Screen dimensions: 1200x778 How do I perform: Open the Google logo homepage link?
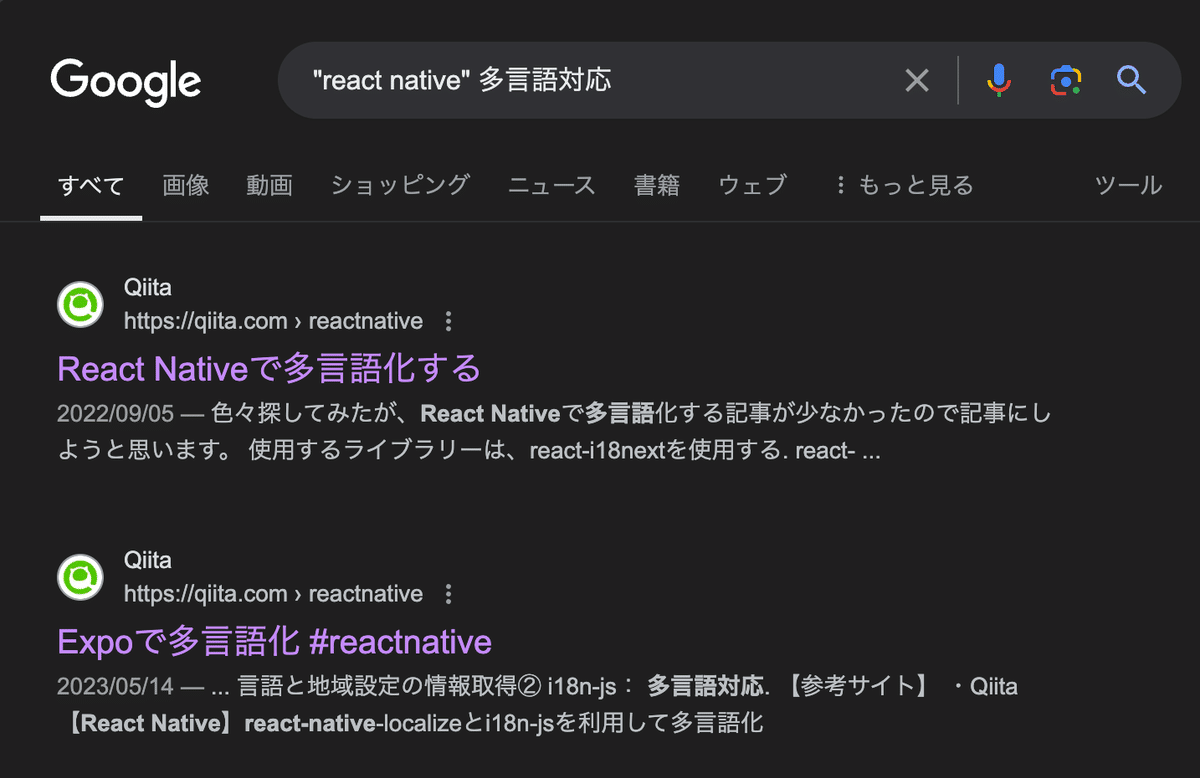point(126,81)
